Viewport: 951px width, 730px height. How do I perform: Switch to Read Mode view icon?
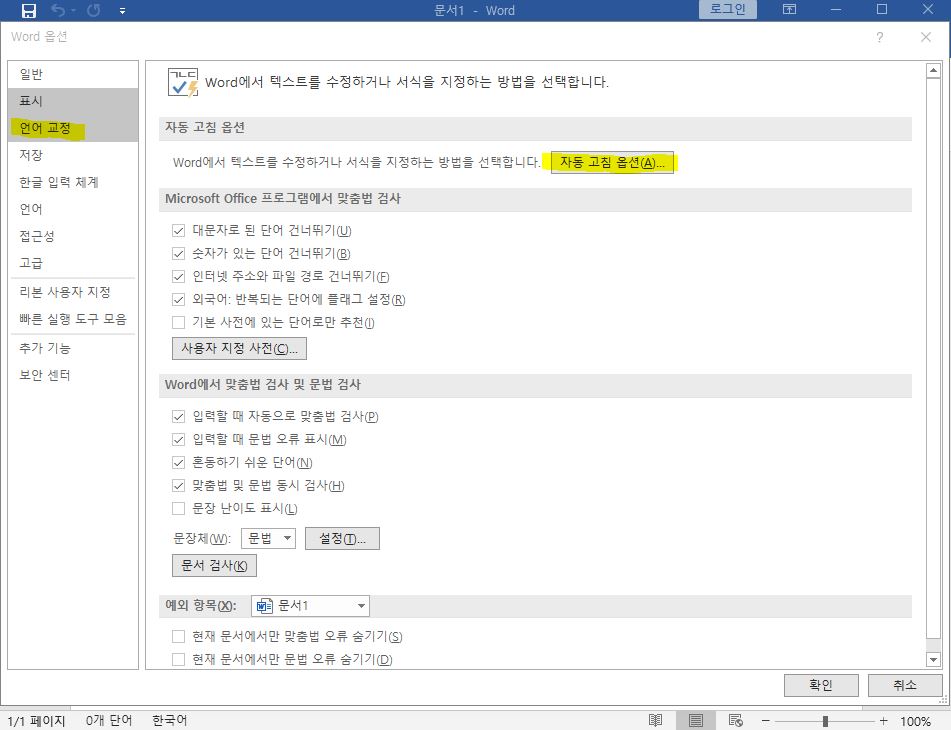[655, 720]
